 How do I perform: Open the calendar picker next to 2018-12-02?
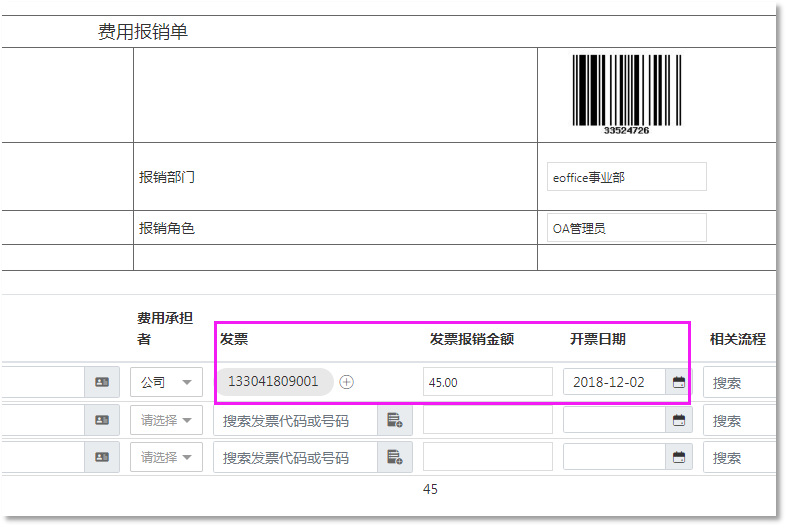tap(679, 382)
